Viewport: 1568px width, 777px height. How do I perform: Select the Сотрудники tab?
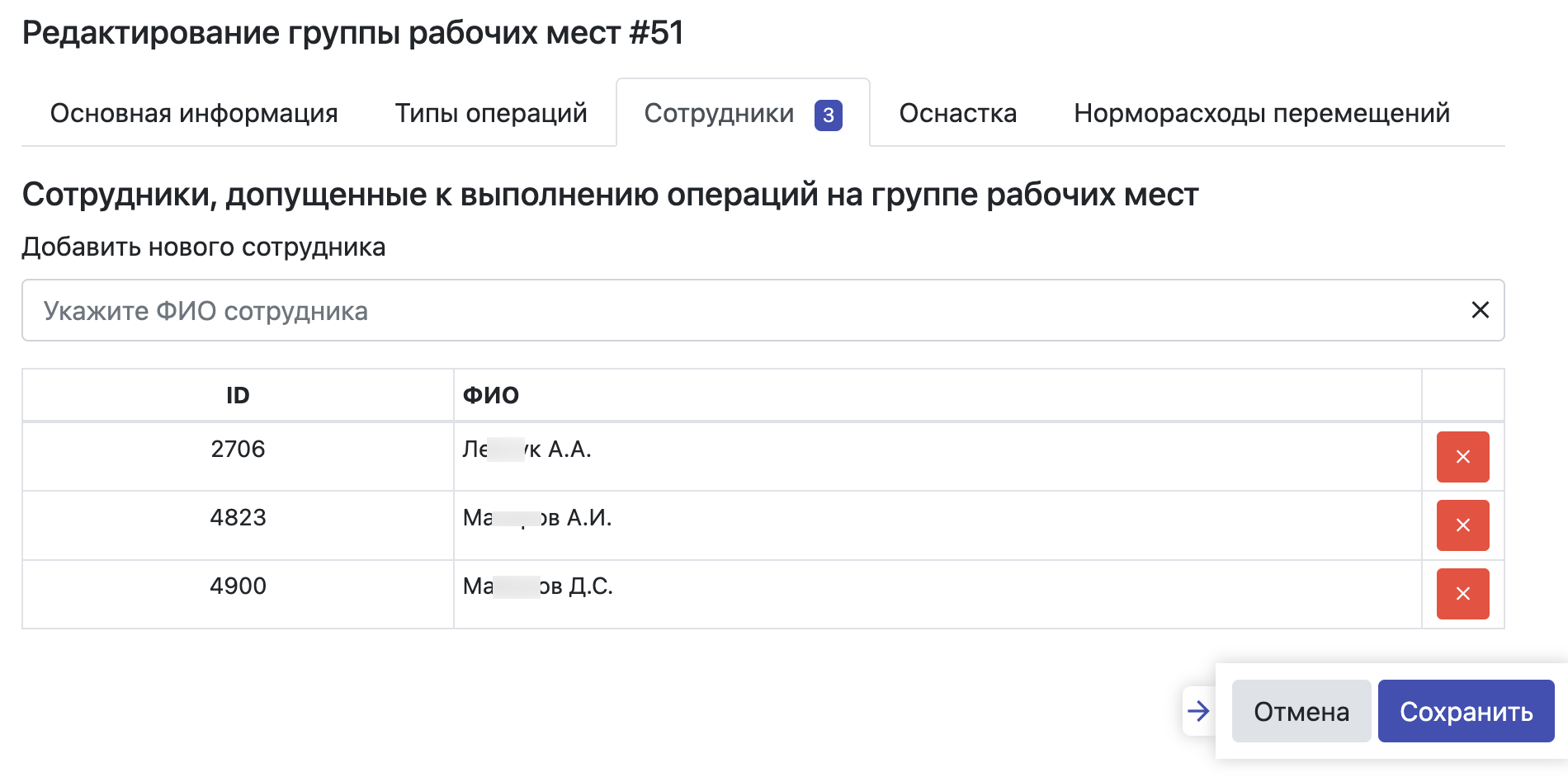coord(719,113)
